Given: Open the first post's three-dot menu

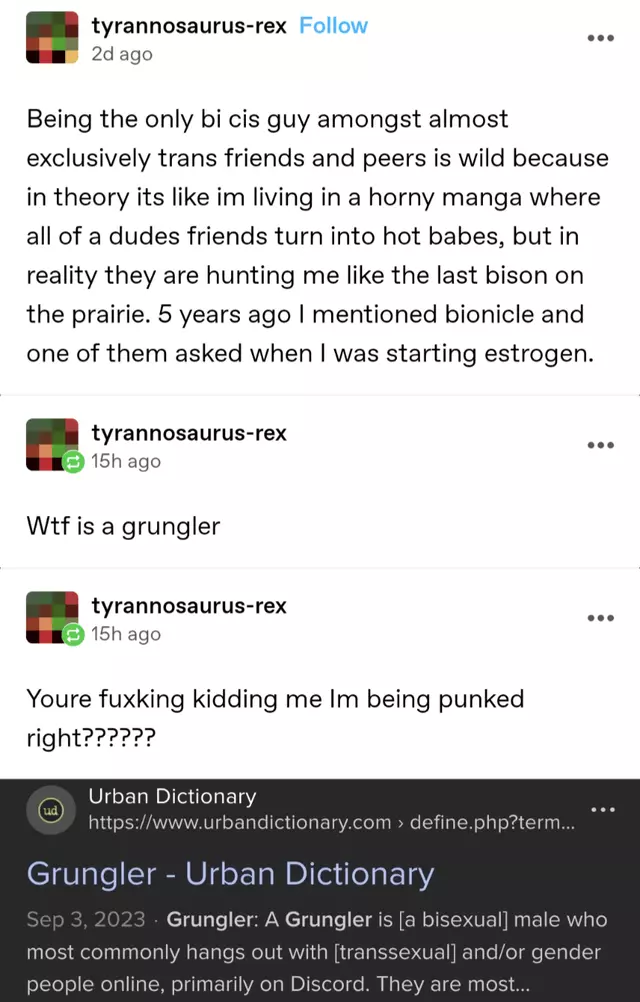Looking at the screenshot, I should 600,38.
